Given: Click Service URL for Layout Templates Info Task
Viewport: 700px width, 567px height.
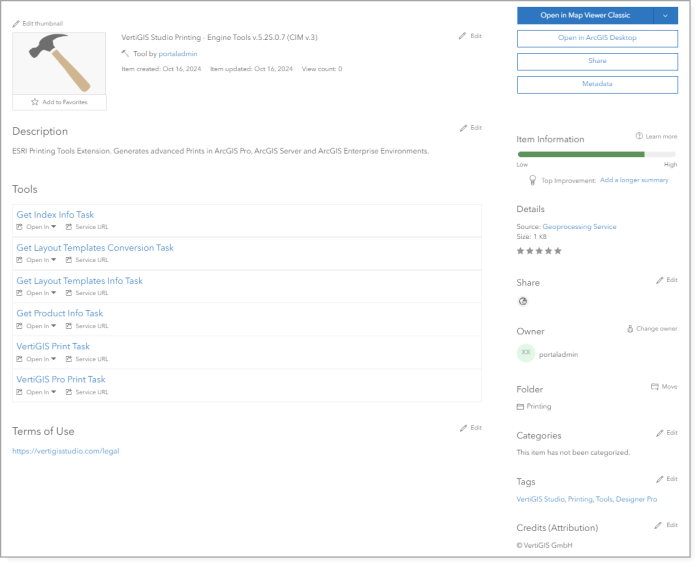Looking at the screenshot, I should 87,293.
